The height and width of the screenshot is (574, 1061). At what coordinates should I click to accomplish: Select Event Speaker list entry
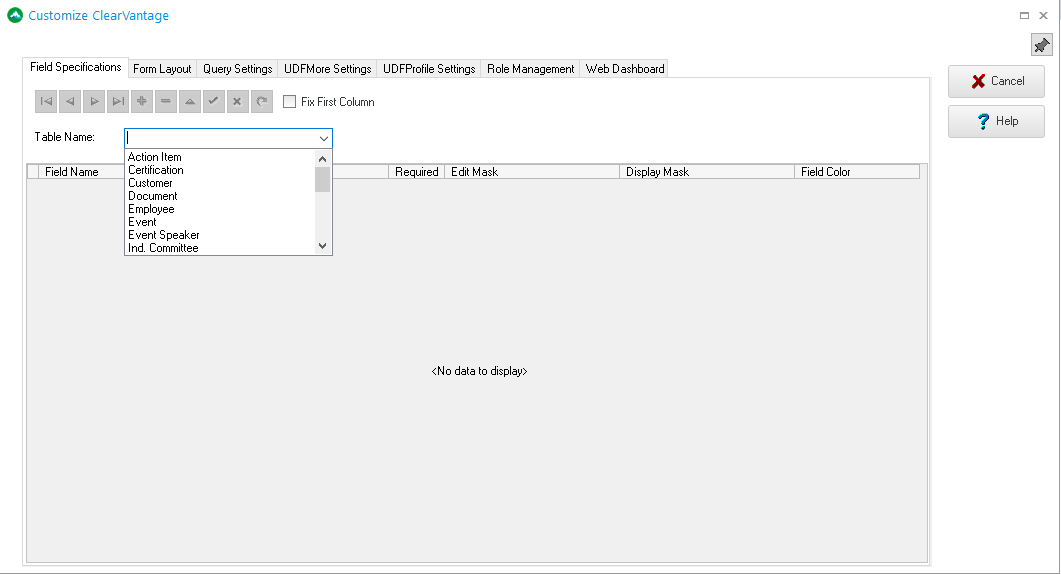tap(221, 235)
